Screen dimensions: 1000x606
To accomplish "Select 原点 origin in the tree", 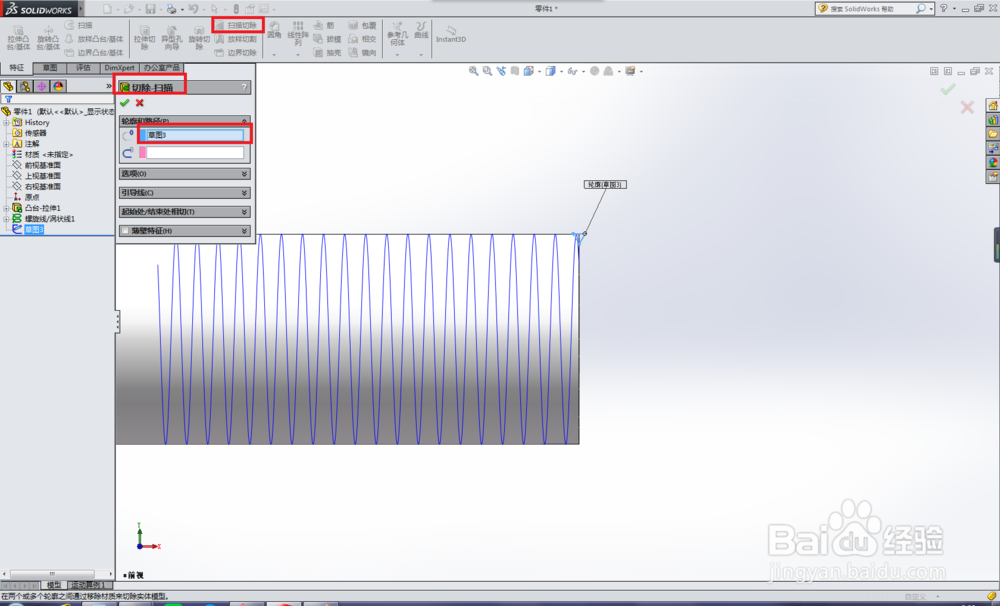I will pyautogui.click(x=32, y=198).
